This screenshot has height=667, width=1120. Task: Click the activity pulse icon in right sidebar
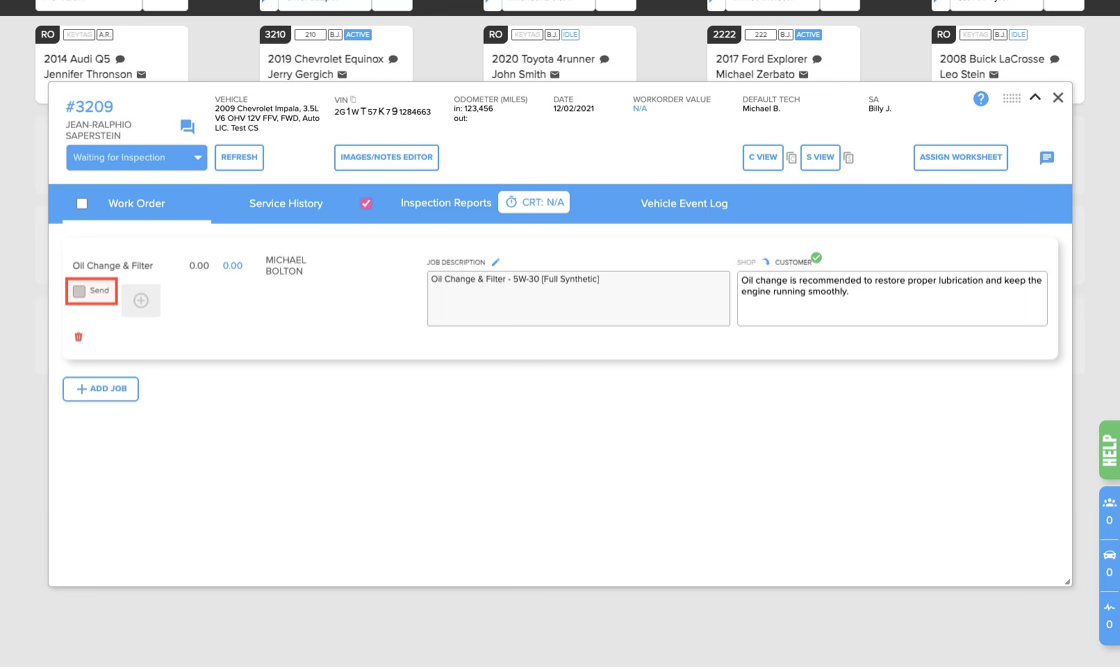[x=1109, y=607]
